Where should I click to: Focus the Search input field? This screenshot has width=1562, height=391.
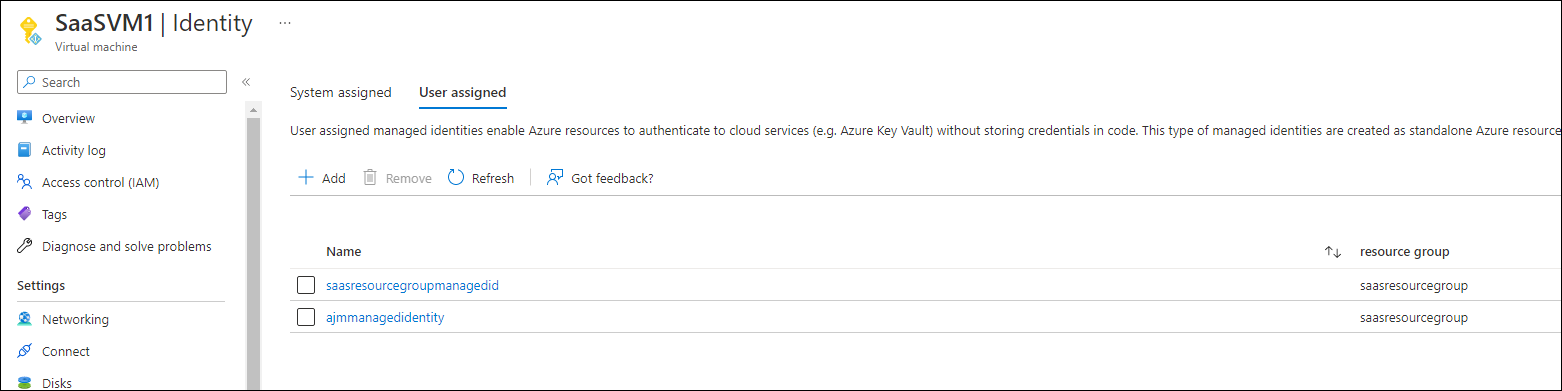pyautogui.click(x=122, y=82)
